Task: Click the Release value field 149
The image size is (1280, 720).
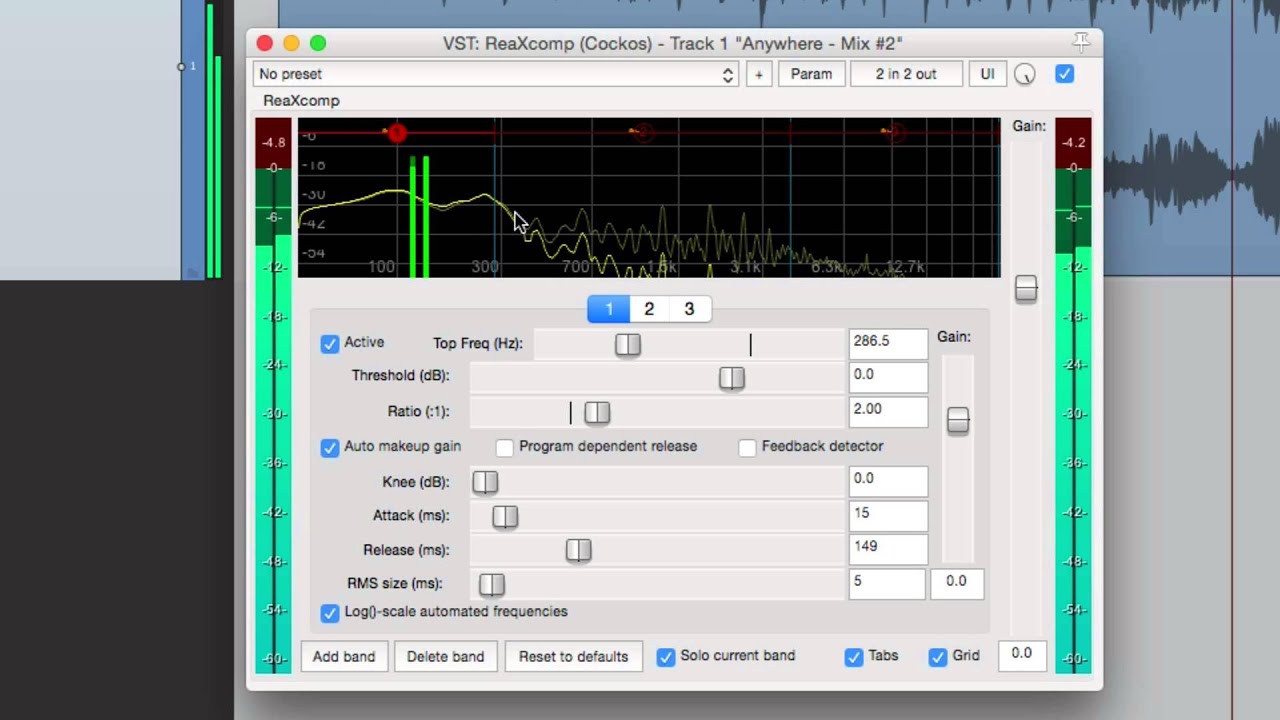Action: coord(888,548)
